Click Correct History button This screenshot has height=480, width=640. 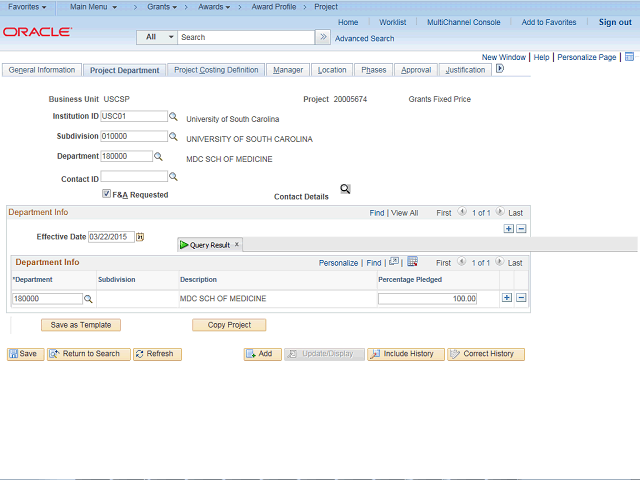(x=486, y=354)
